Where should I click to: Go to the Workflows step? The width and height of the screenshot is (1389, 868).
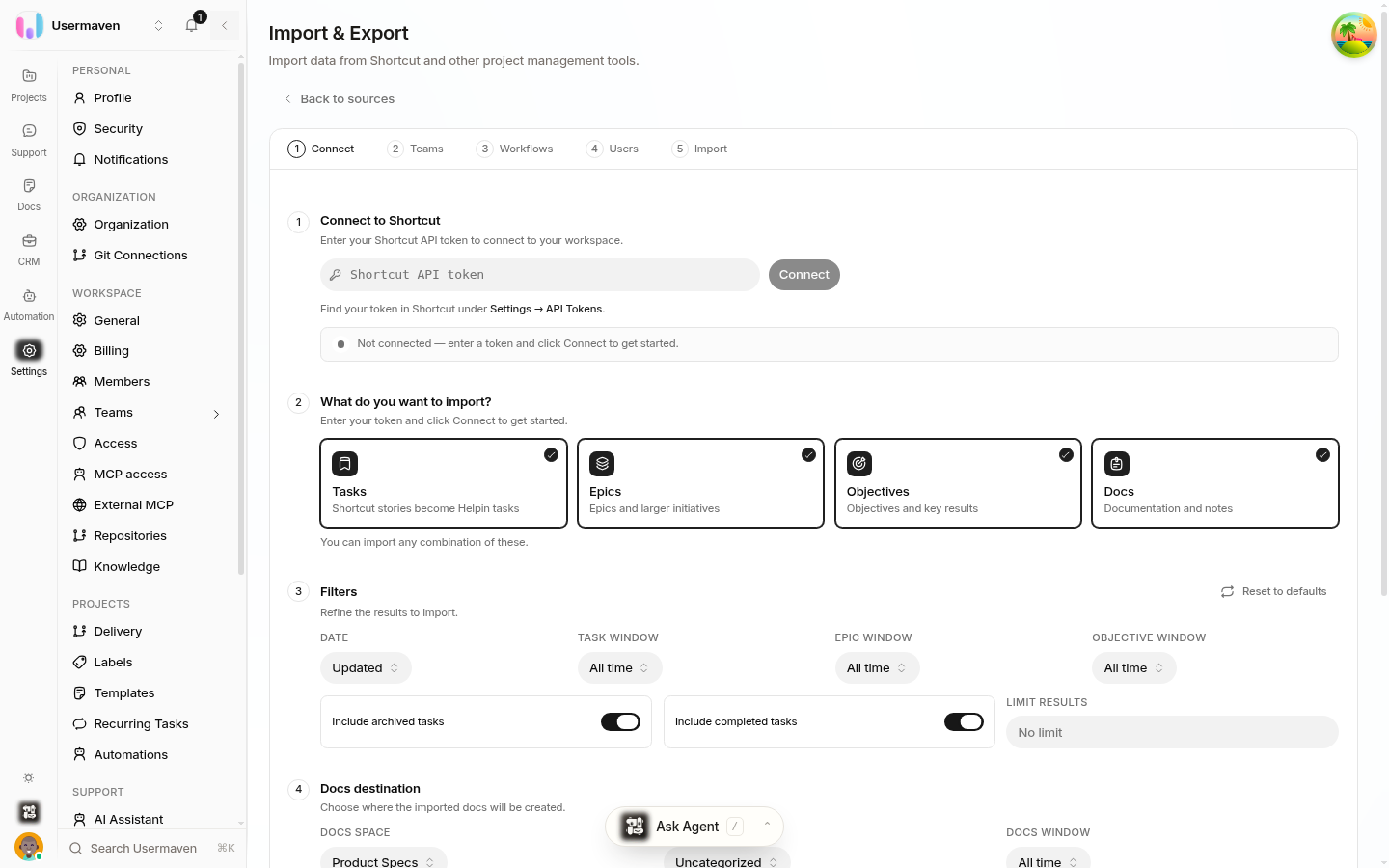pos(515,149)
